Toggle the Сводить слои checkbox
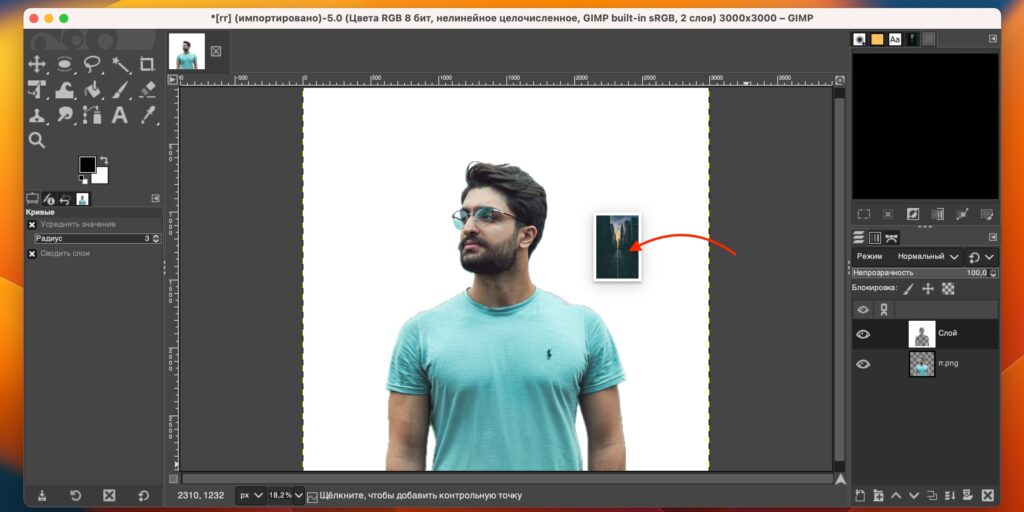Viewport: 1024px width, 512px height. (32, 253)
